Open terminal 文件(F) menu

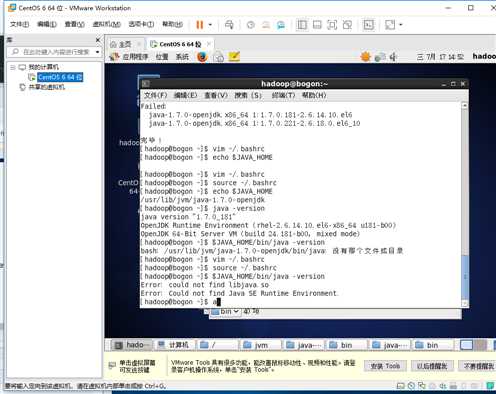tap(155, 95)
